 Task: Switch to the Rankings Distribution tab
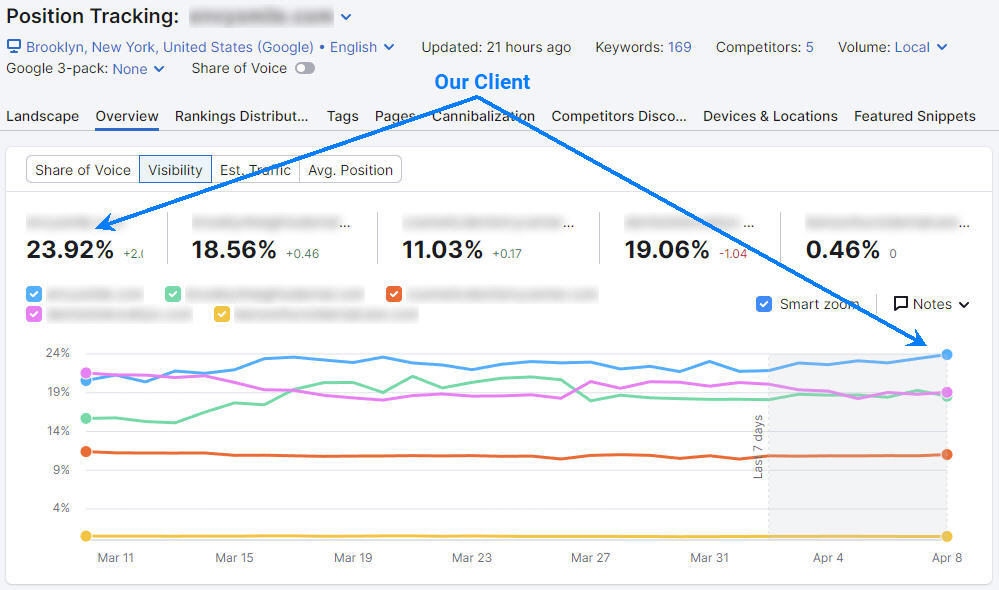(x=241, y=116)
